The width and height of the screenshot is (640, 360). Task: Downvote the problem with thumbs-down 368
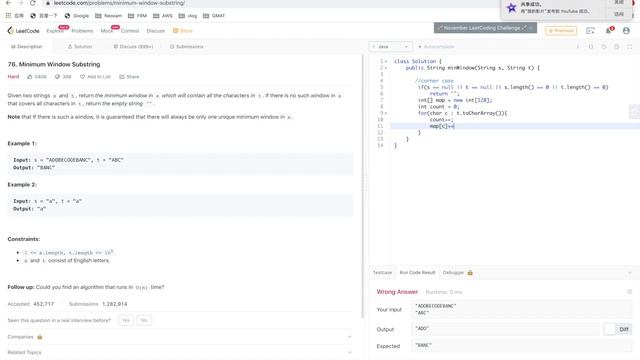[x=63, y=77]
